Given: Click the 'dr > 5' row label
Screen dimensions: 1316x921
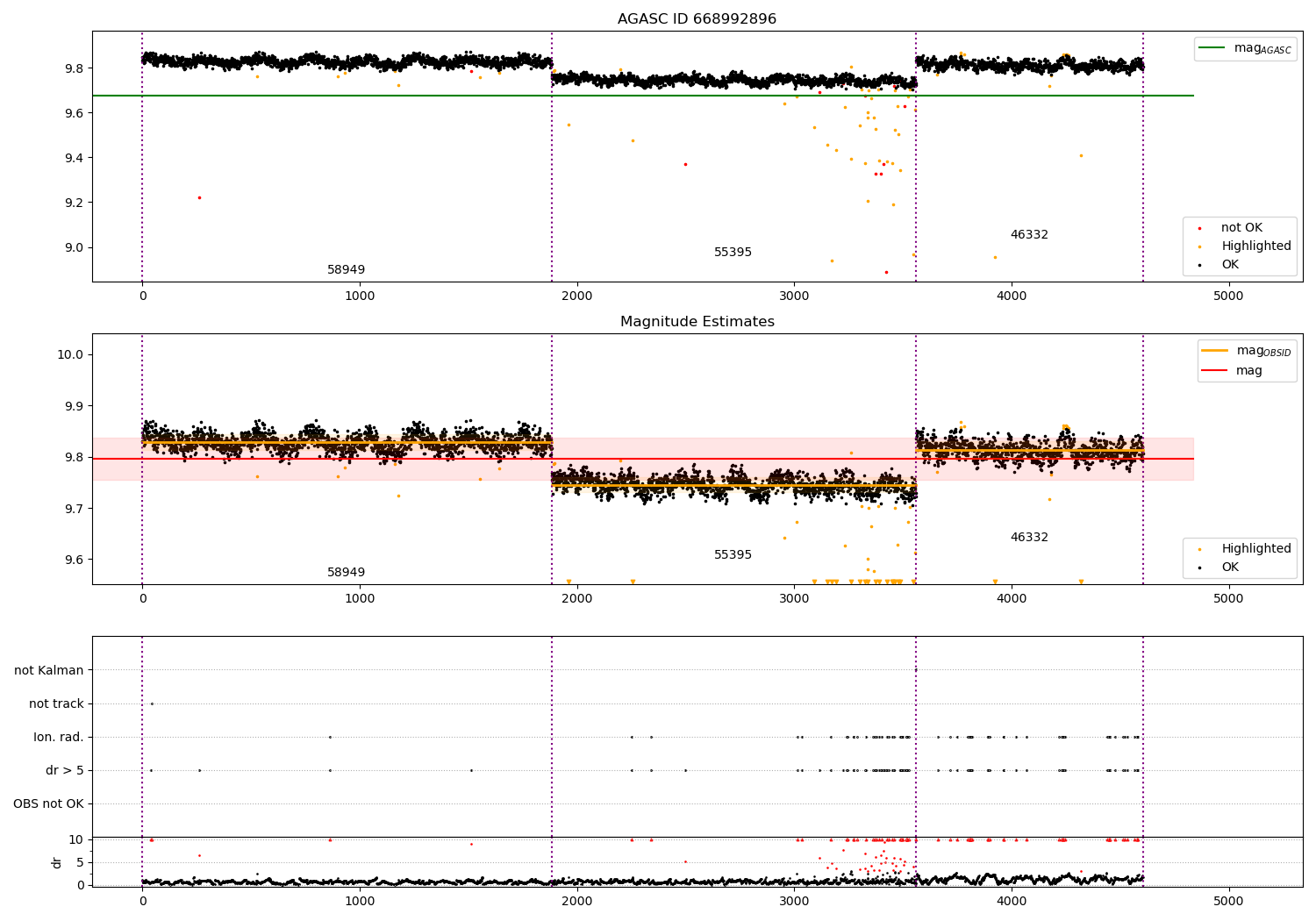Looking at the screenshot, I should pos(65,771).
